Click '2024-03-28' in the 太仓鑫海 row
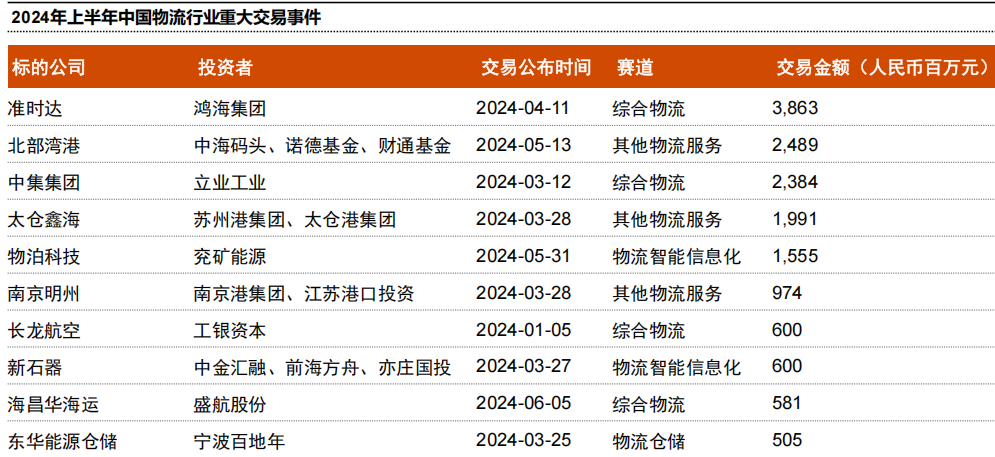 (524, 220)
